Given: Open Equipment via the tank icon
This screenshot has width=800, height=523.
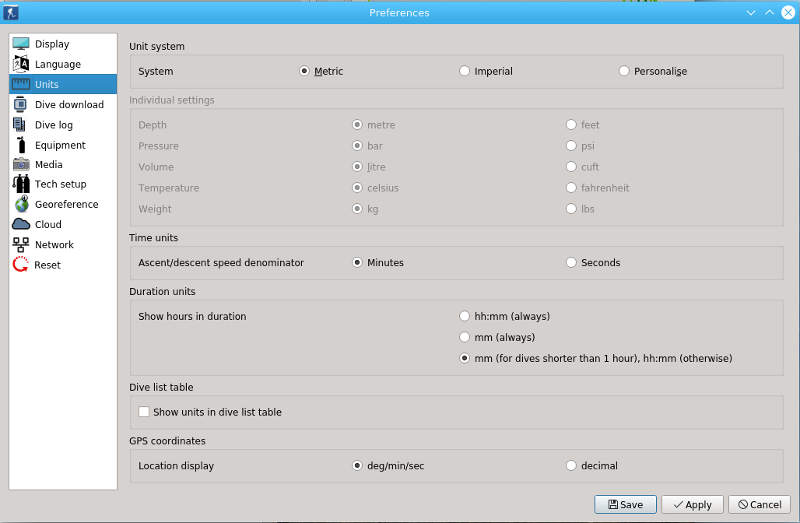Looking at the screenshot, I should (x=21, y=145).
